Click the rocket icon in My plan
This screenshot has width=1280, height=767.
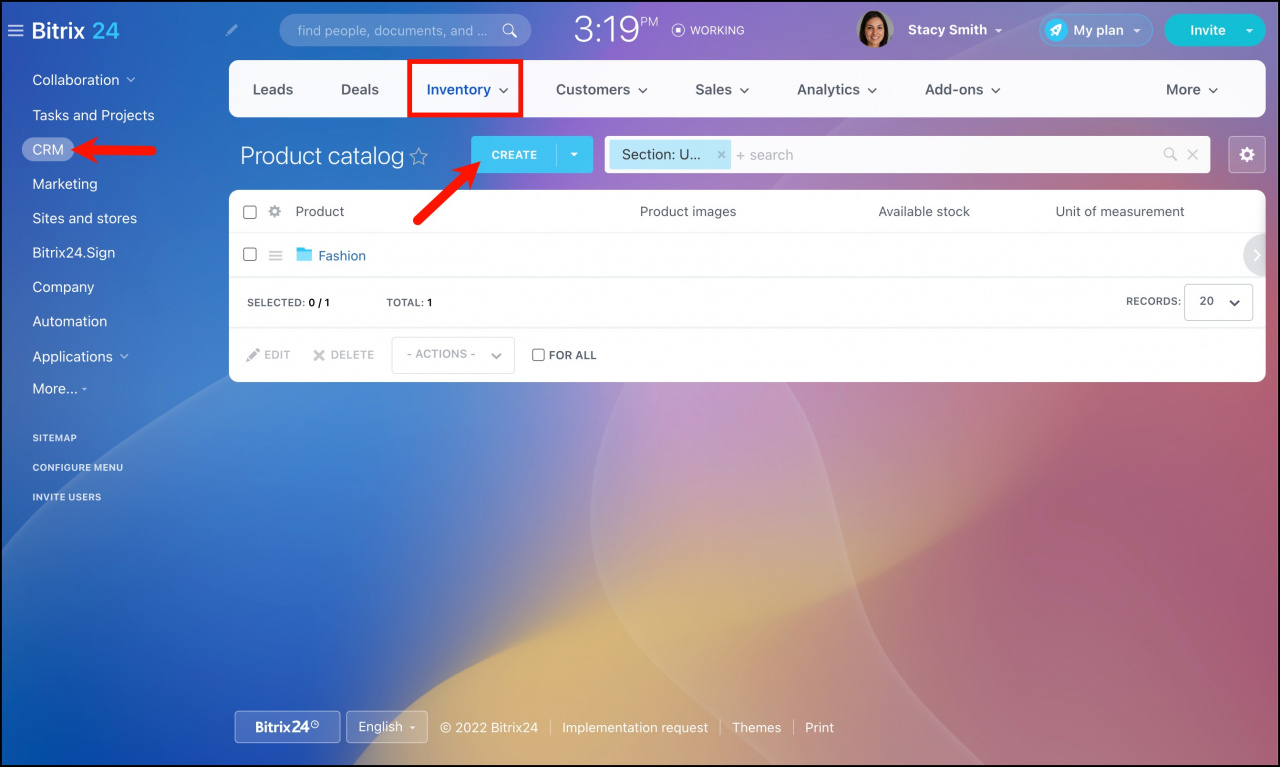(x=1056, y=31)
